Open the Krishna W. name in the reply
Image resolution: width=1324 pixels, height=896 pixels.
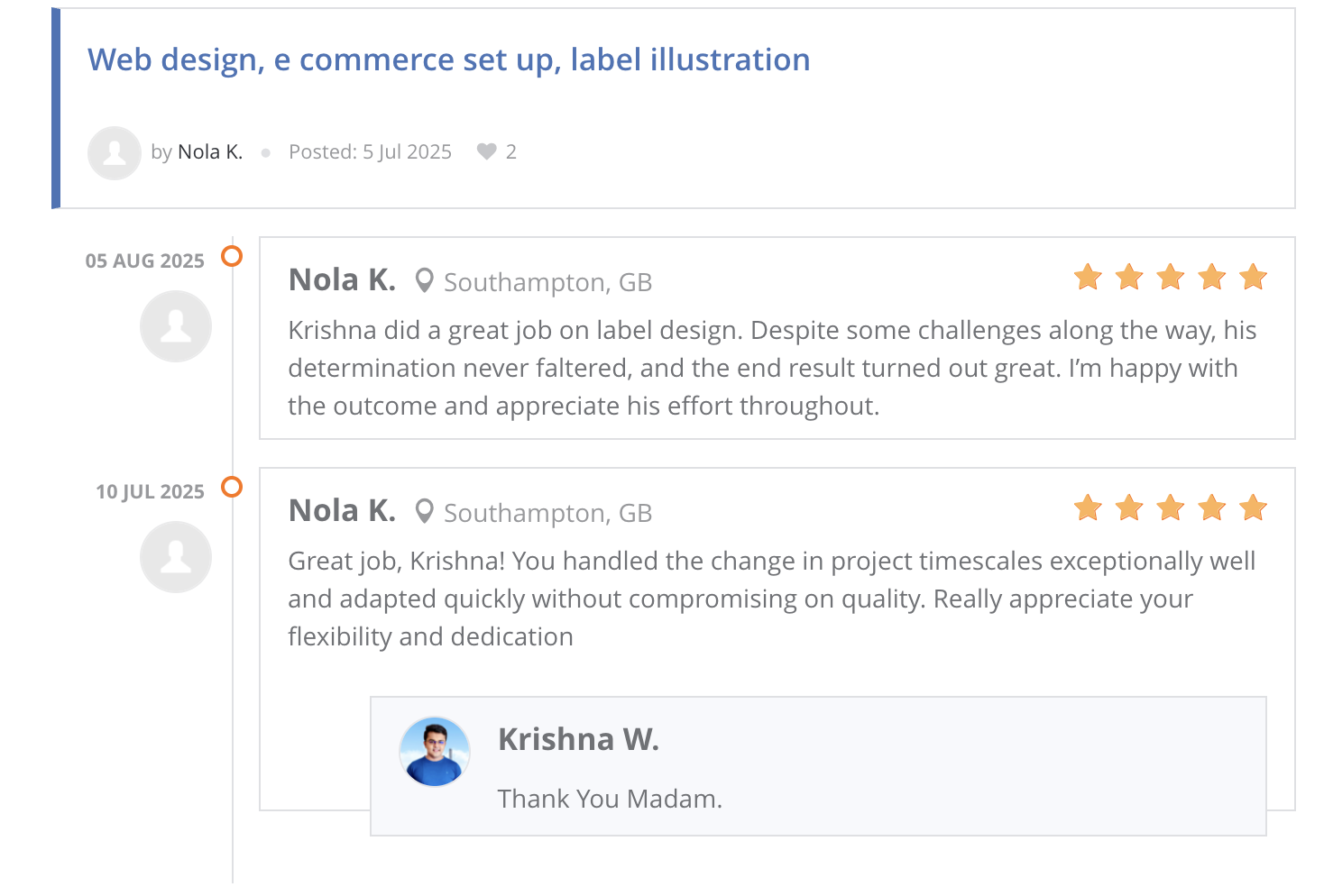click(578, 740)
